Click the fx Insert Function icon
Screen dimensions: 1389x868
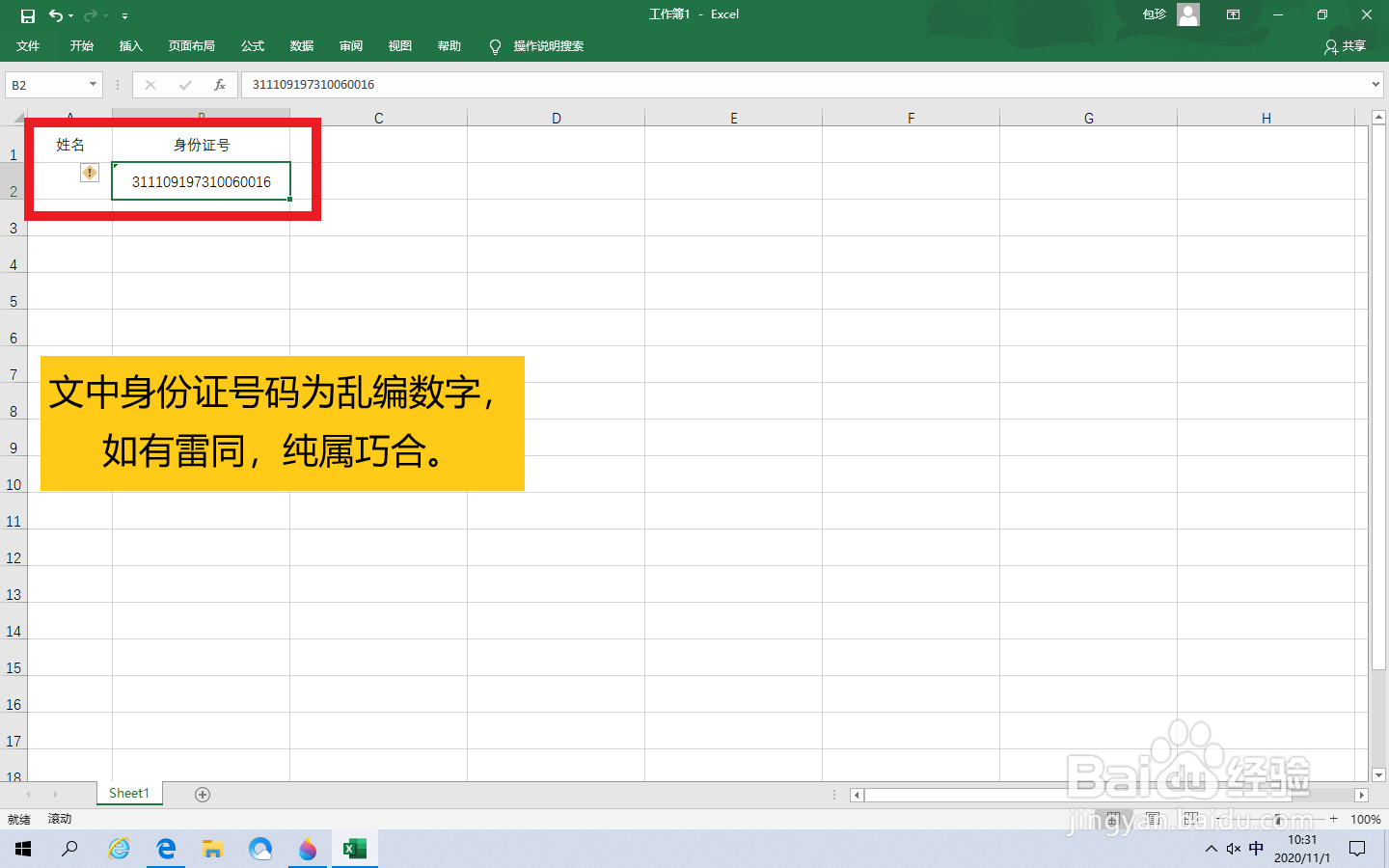tap(220, 84)
